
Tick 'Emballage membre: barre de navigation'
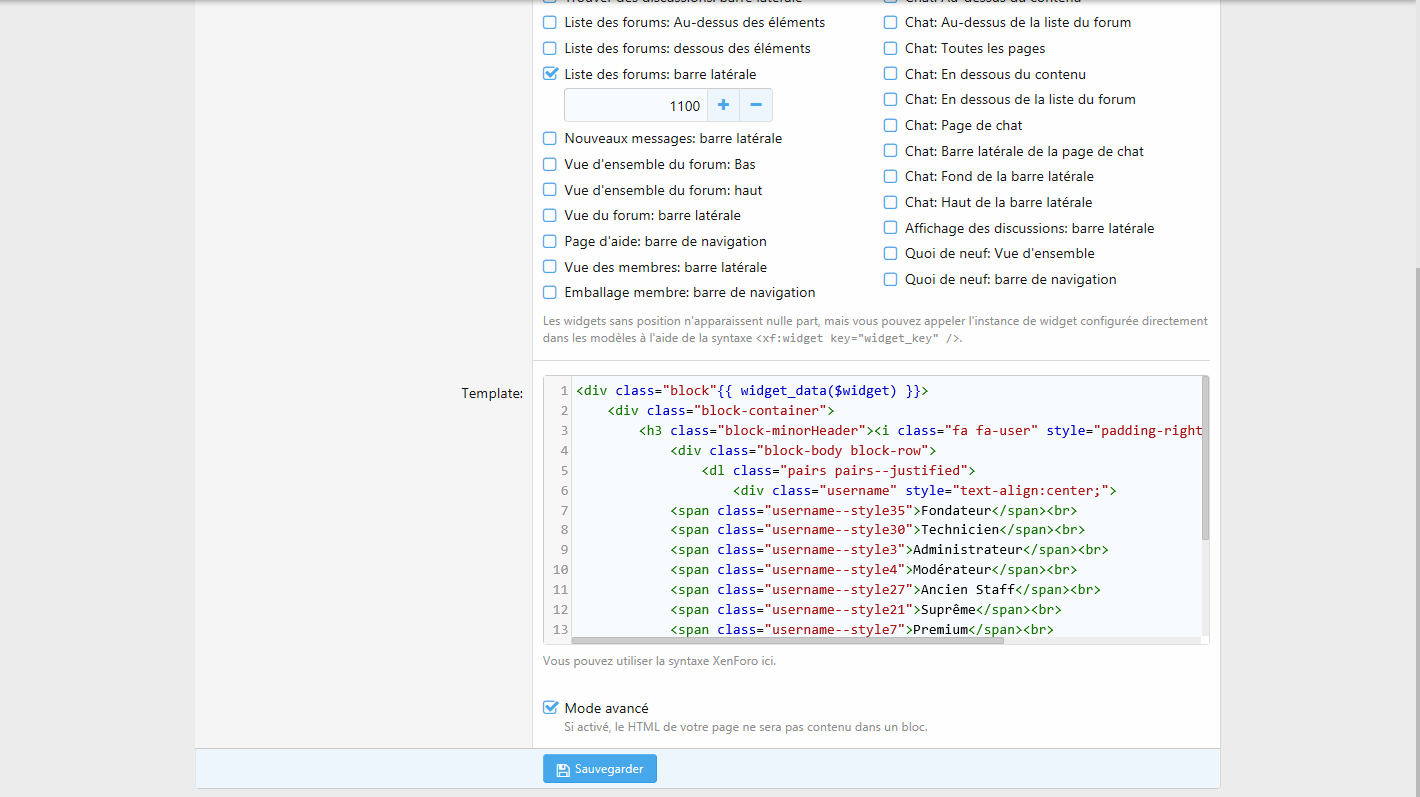(x=550, y=293)
